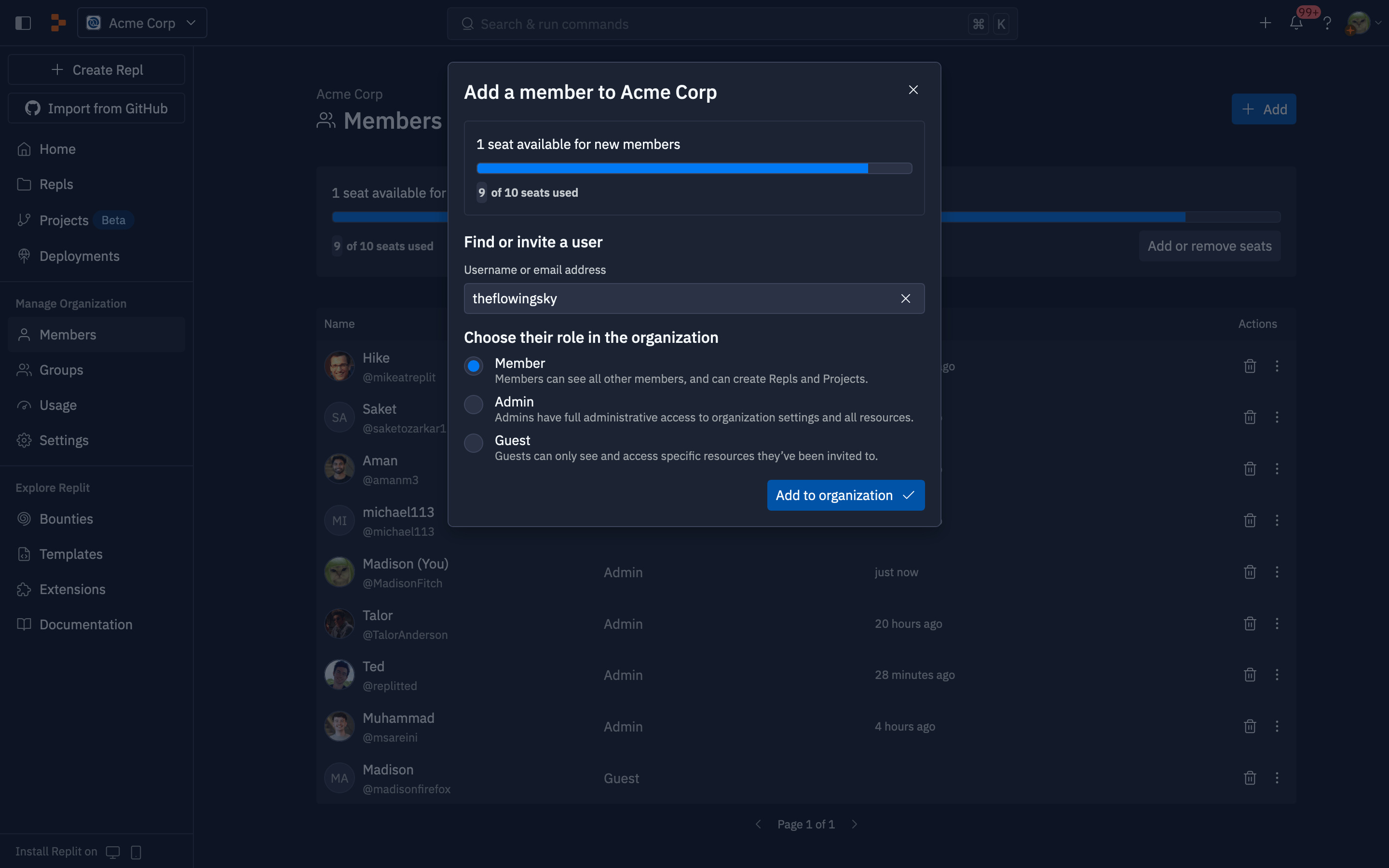Go to next page chevron
Screen dimensions: 1389x868
855,825
